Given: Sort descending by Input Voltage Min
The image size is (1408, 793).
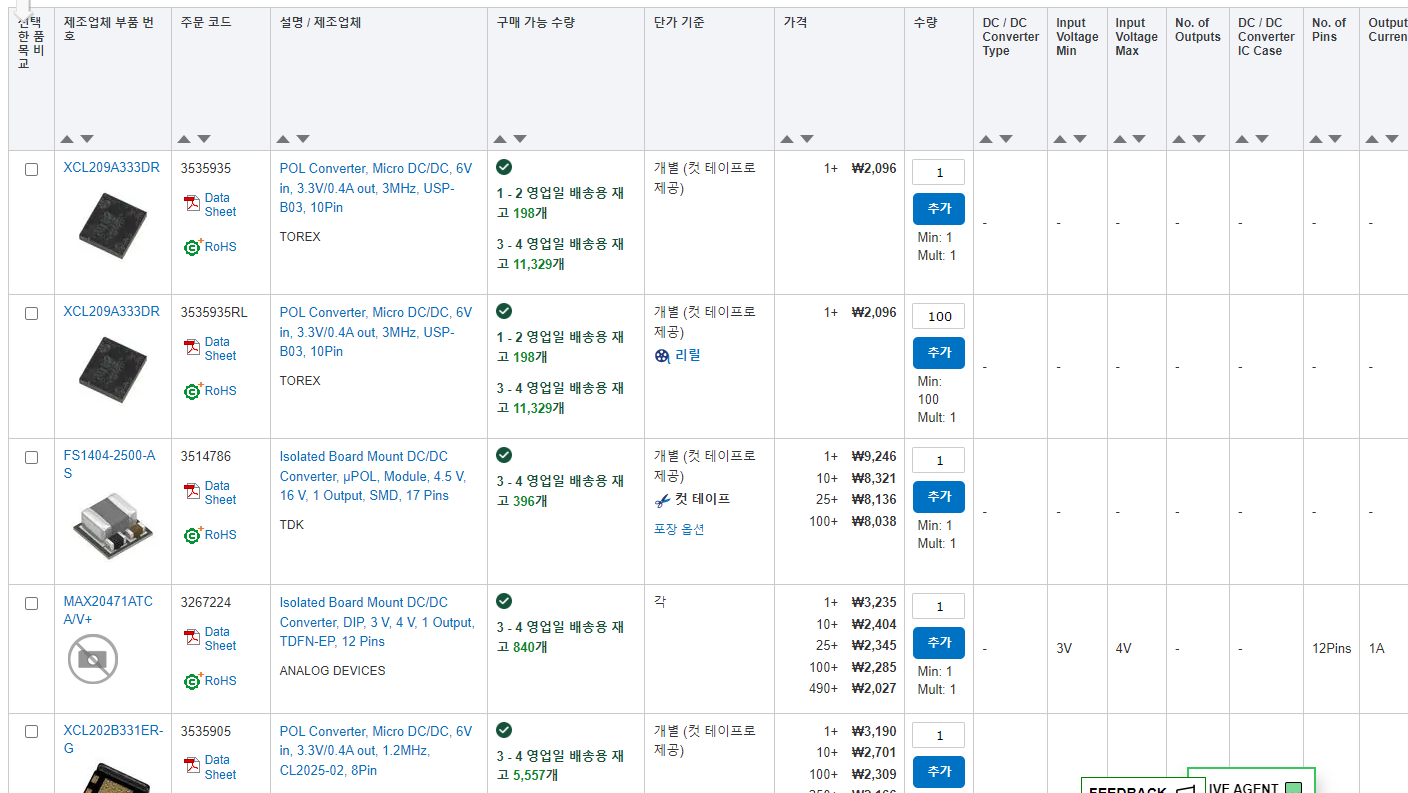Looking at the screenshot, I should [1080, 139].
